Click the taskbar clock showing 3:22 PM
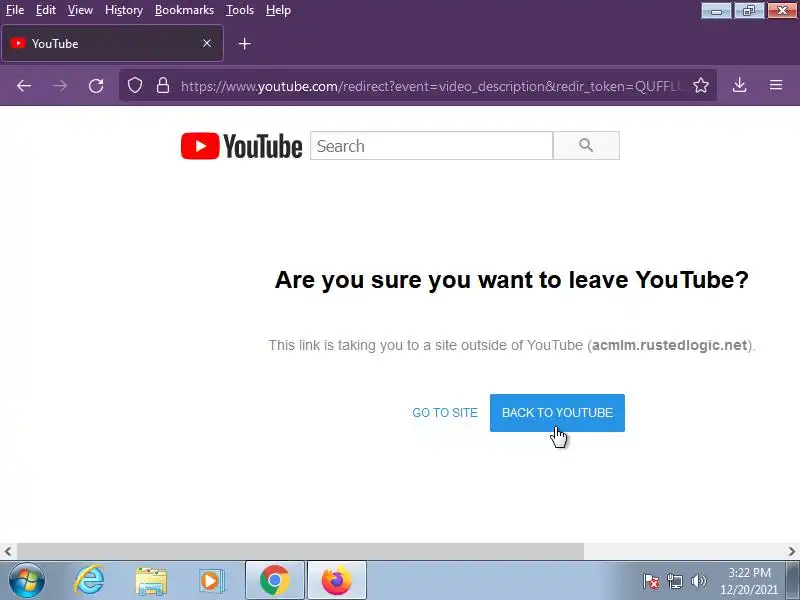Image resolution: width=800 pixels, height=600 pixels. [x=749, y=581]
